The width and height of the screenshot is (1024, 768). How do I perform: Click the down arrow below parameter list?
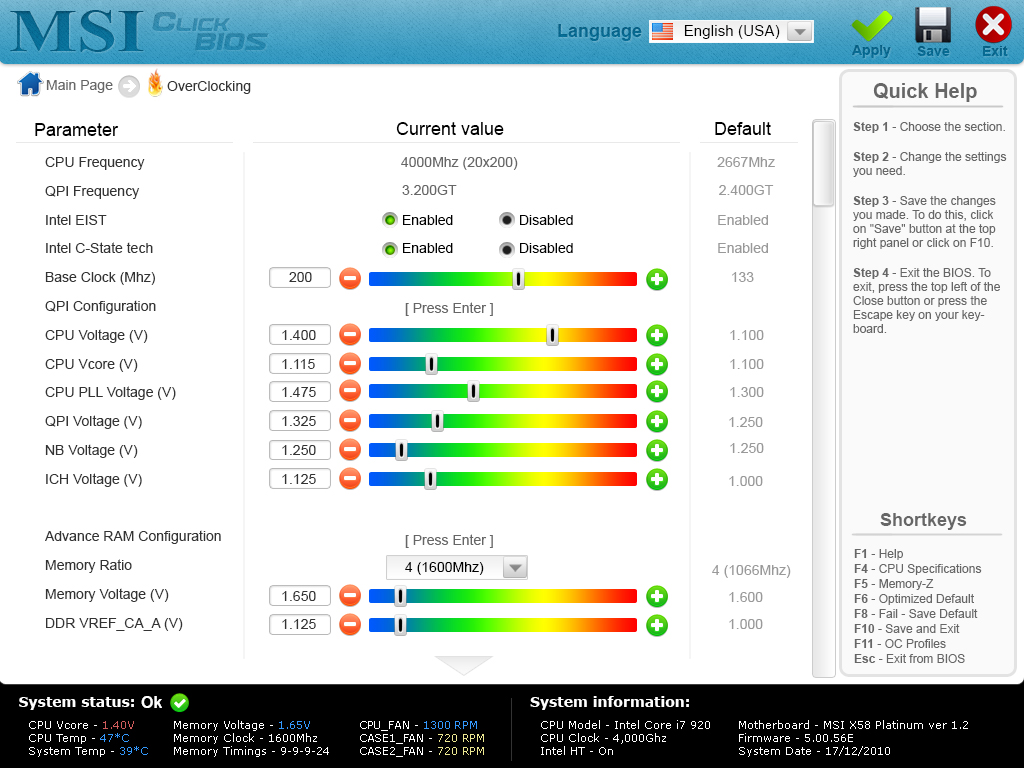[463, 665]
